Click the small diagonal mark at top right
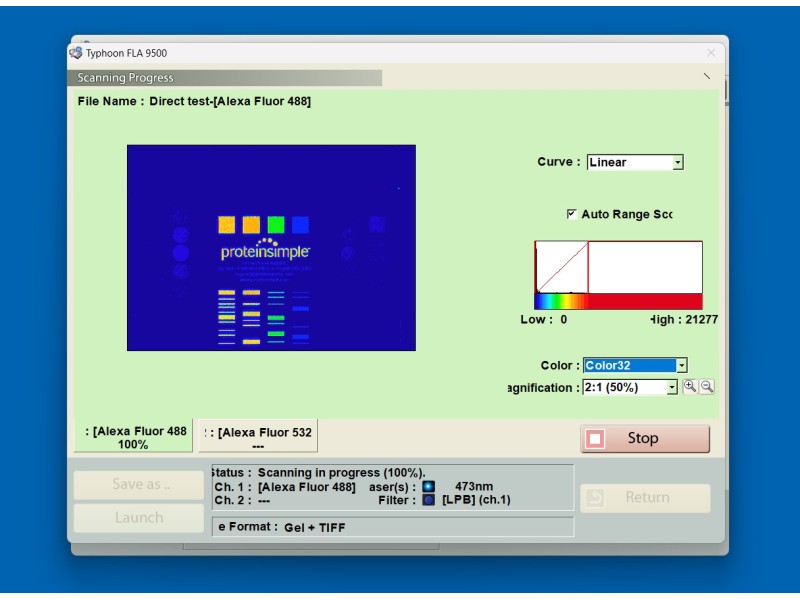This screenshot has height=600, width=800. point(707,76)
